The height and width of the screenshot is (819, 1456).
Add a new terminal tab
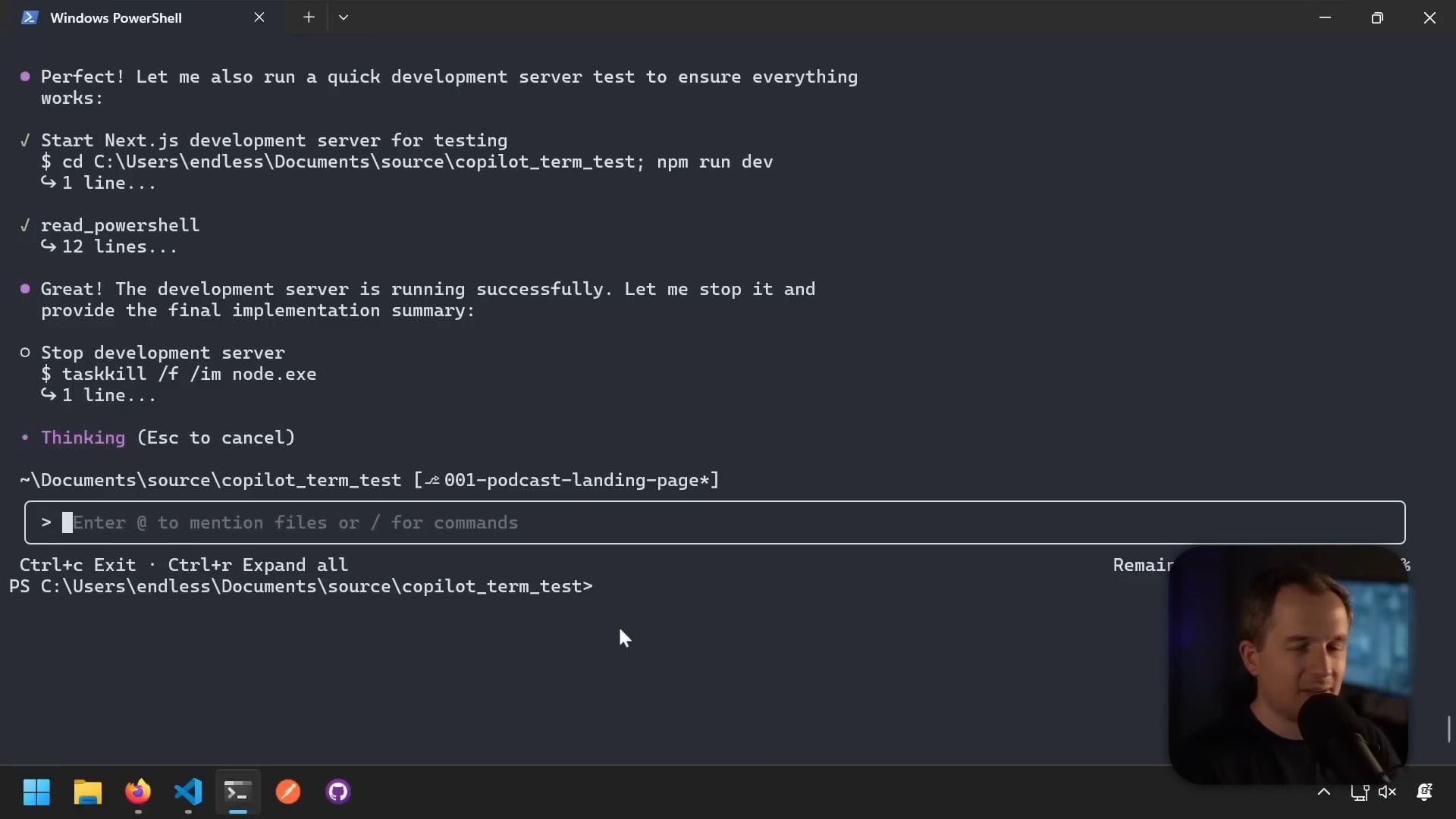click(309, 17)
